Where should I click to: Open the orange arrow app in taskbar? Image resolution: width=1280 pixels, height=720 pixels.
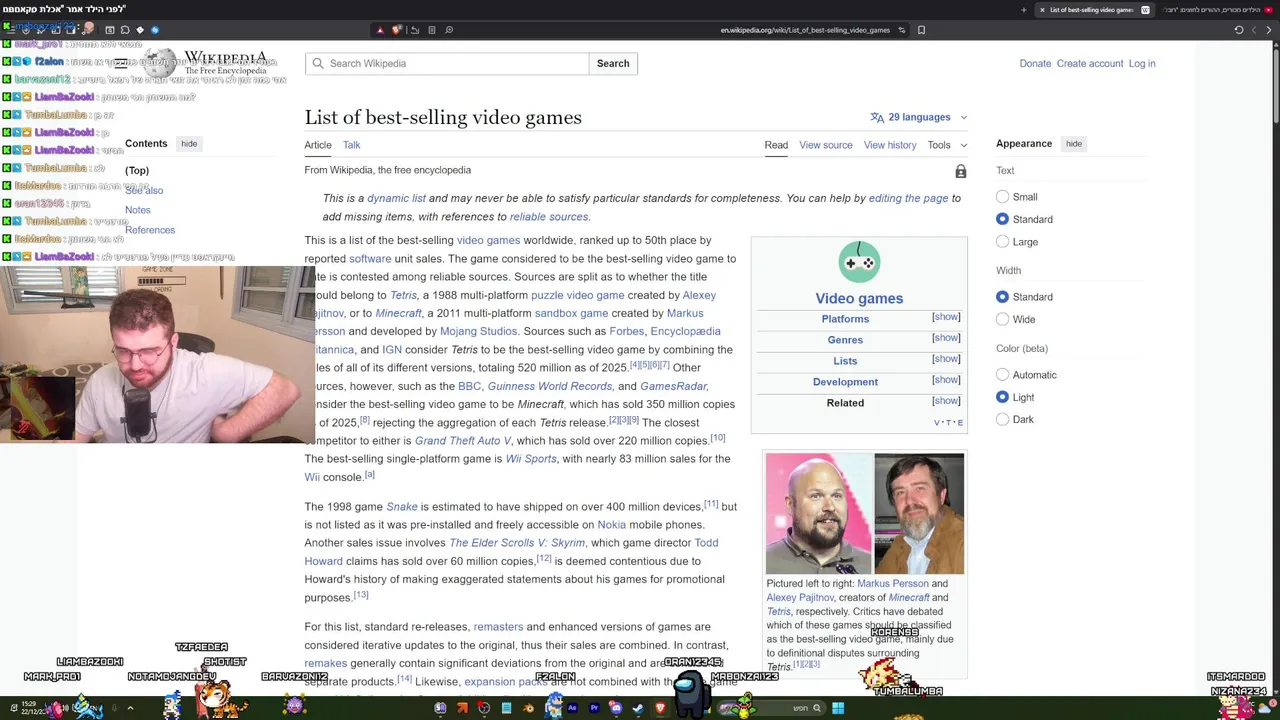(x=463, y=708)
